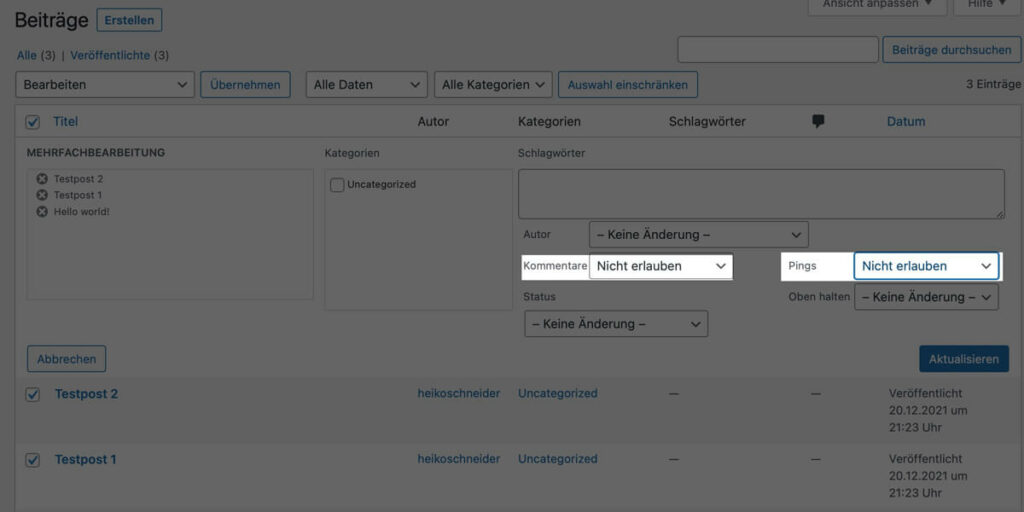Click Beiträge durchsuchen button

pyautogui.click(x=952, y=50)
